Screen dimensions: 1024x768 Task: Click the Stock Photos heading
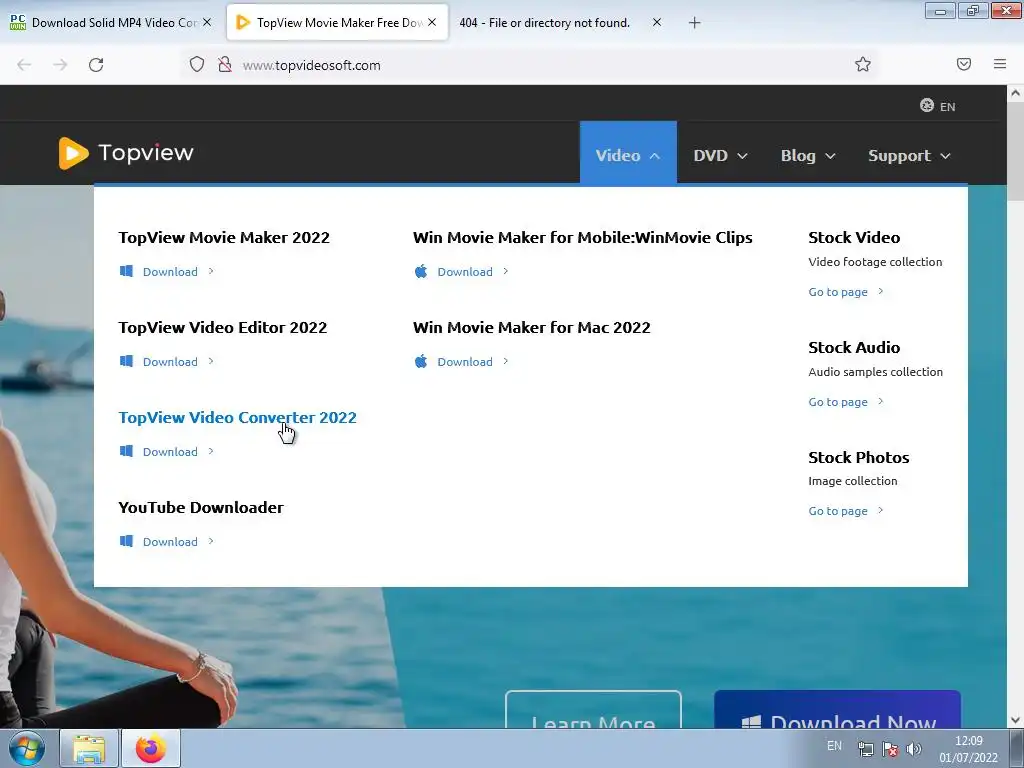[x=859, y=457]
